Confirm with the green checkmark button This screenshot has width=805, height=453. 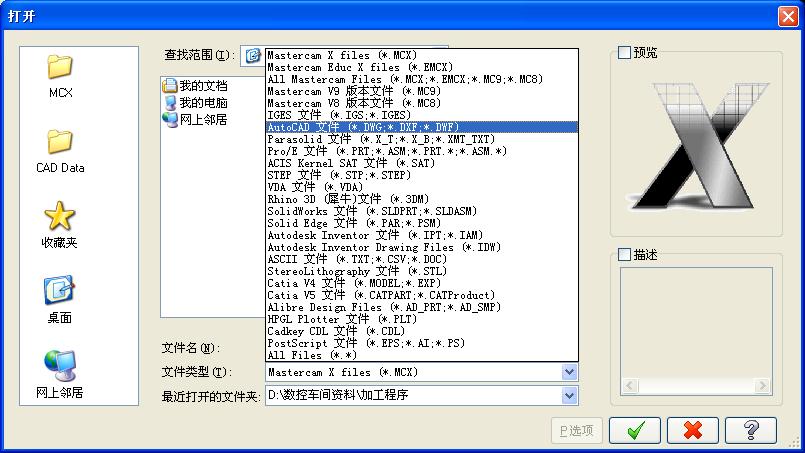pos(635,430)
